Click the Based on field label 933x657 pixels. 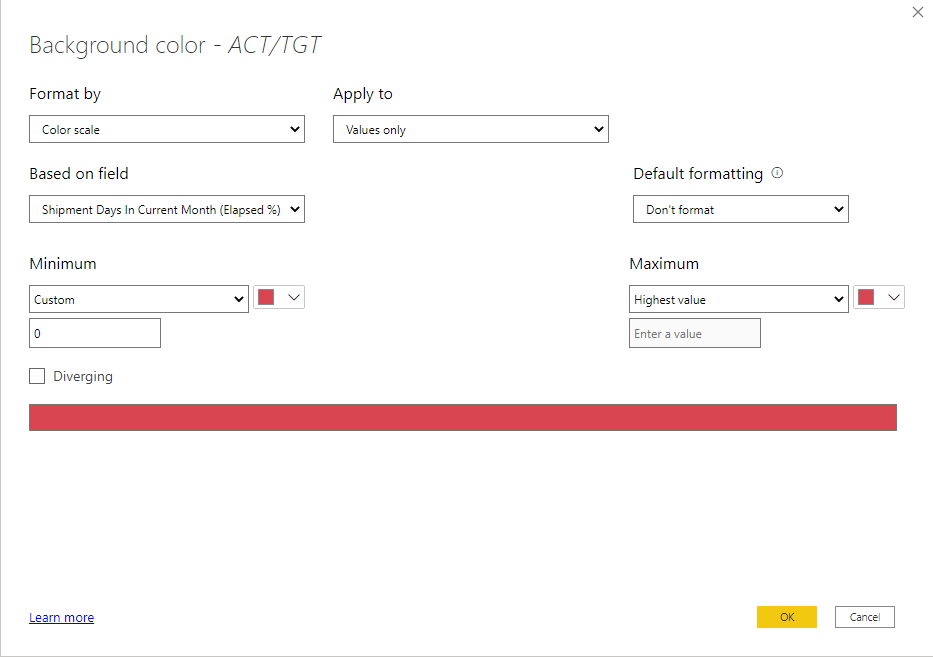point(79,173)
